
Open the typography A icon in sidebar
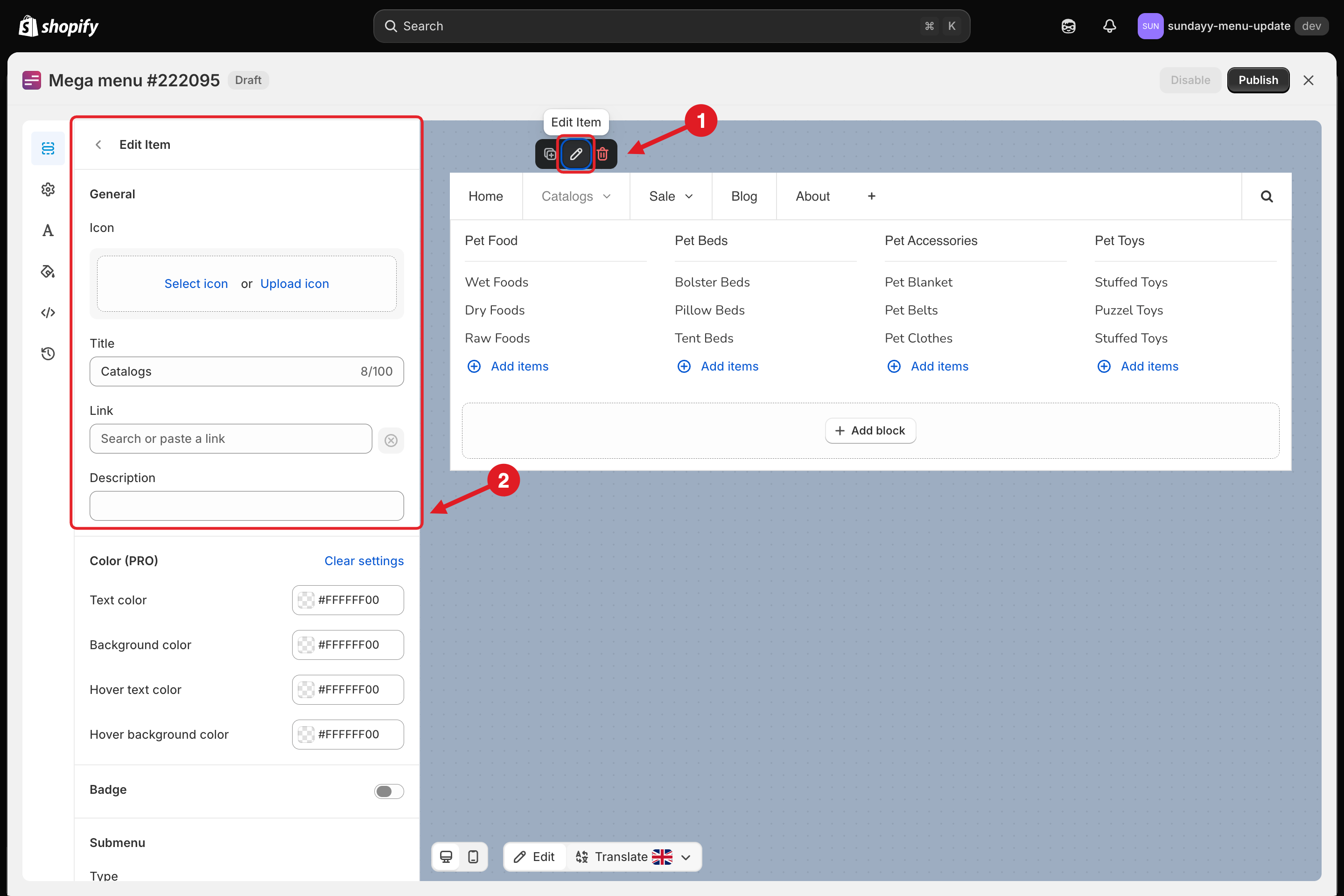(48, 230)
